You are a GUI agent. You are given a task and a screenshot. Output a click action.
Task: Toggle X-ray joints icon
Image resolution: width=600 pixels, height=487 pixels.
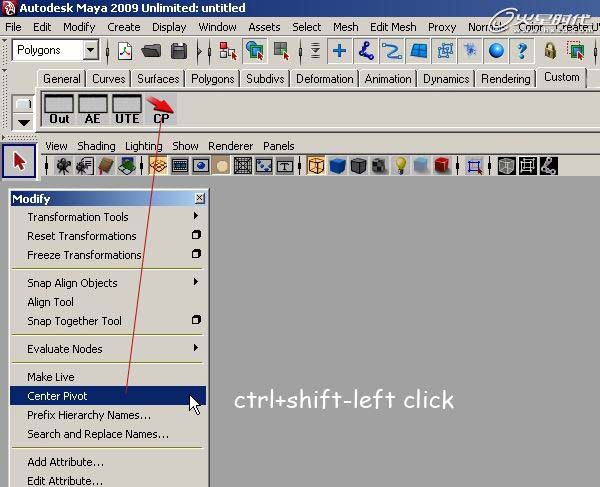pyautogui.click(x=548, y=166)
